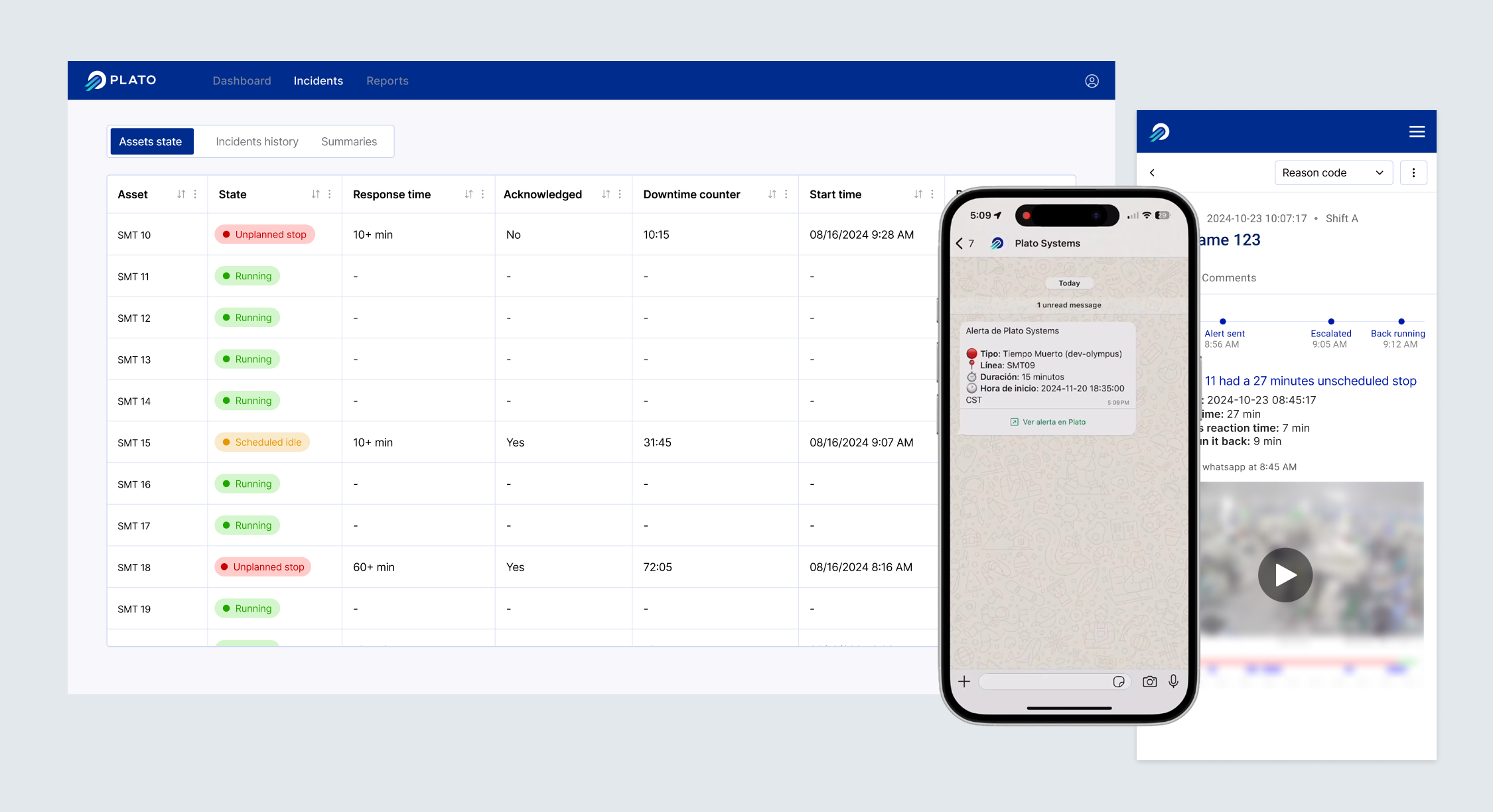Tap the Plato Systems chat avatar
1493x812 pixels.
pyautogui.click(x=997, y=243)
